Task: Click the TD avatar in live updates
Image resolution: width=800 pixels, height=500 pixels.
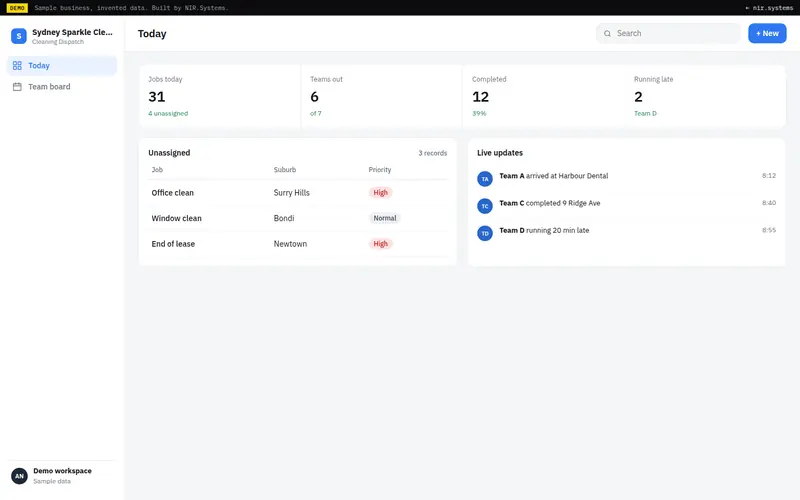Action: click(485, 234)
